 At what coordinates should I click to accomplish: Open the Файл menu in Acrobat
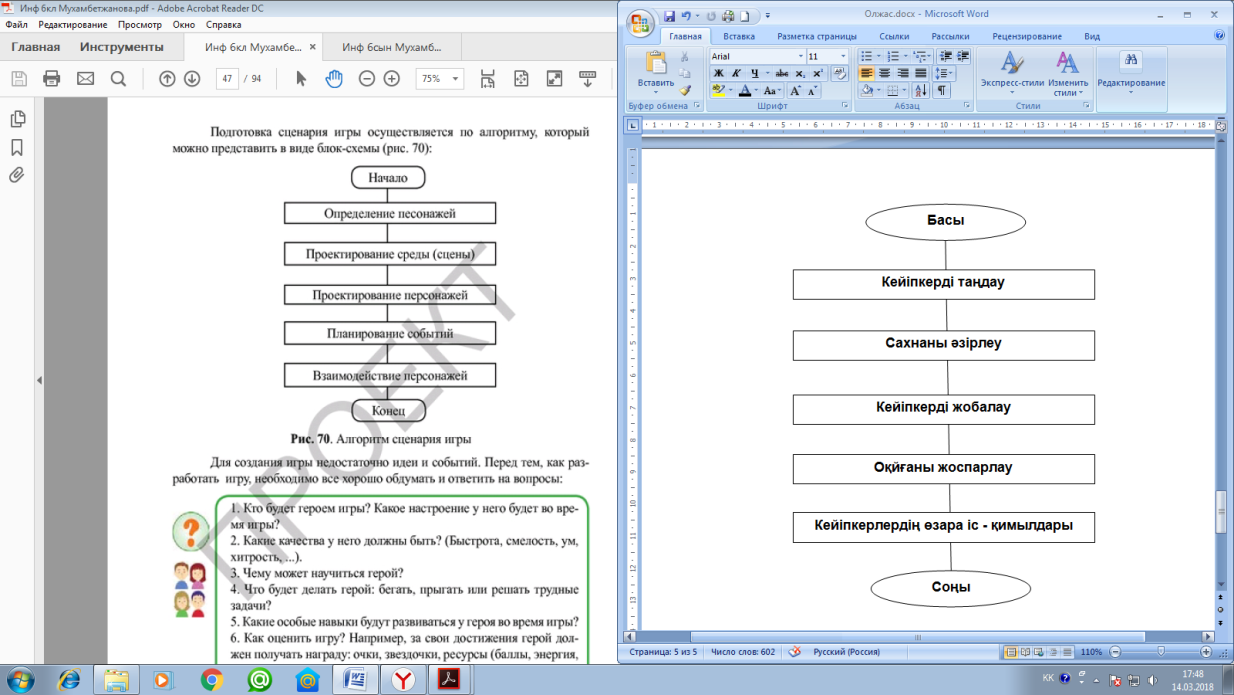click(x=16, y=24)
